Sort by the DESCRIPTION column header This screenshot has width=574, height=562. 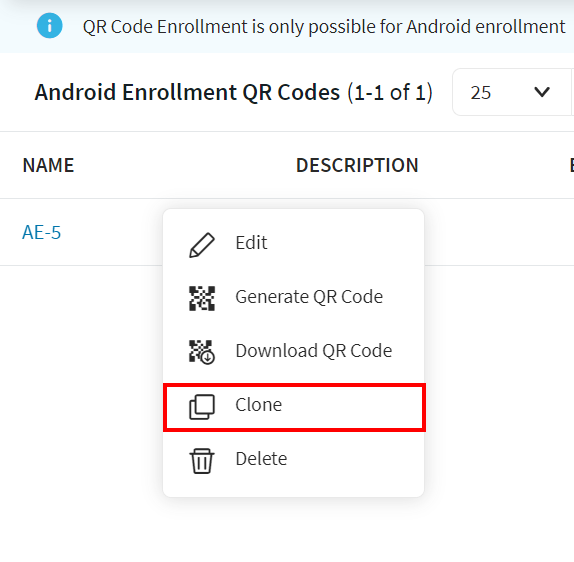(357, 165)
